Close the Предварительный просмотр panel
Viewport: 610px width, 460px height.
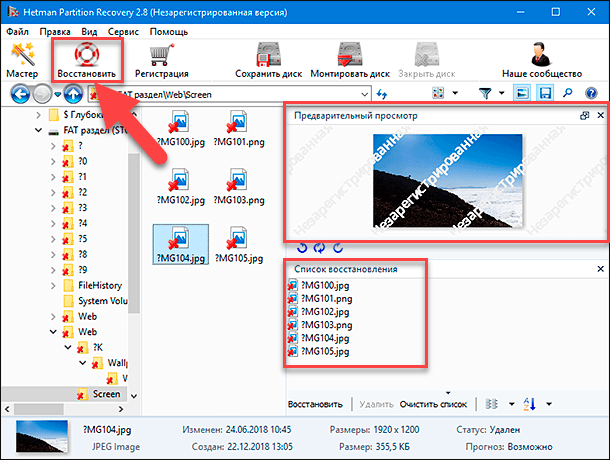(601, 115)
